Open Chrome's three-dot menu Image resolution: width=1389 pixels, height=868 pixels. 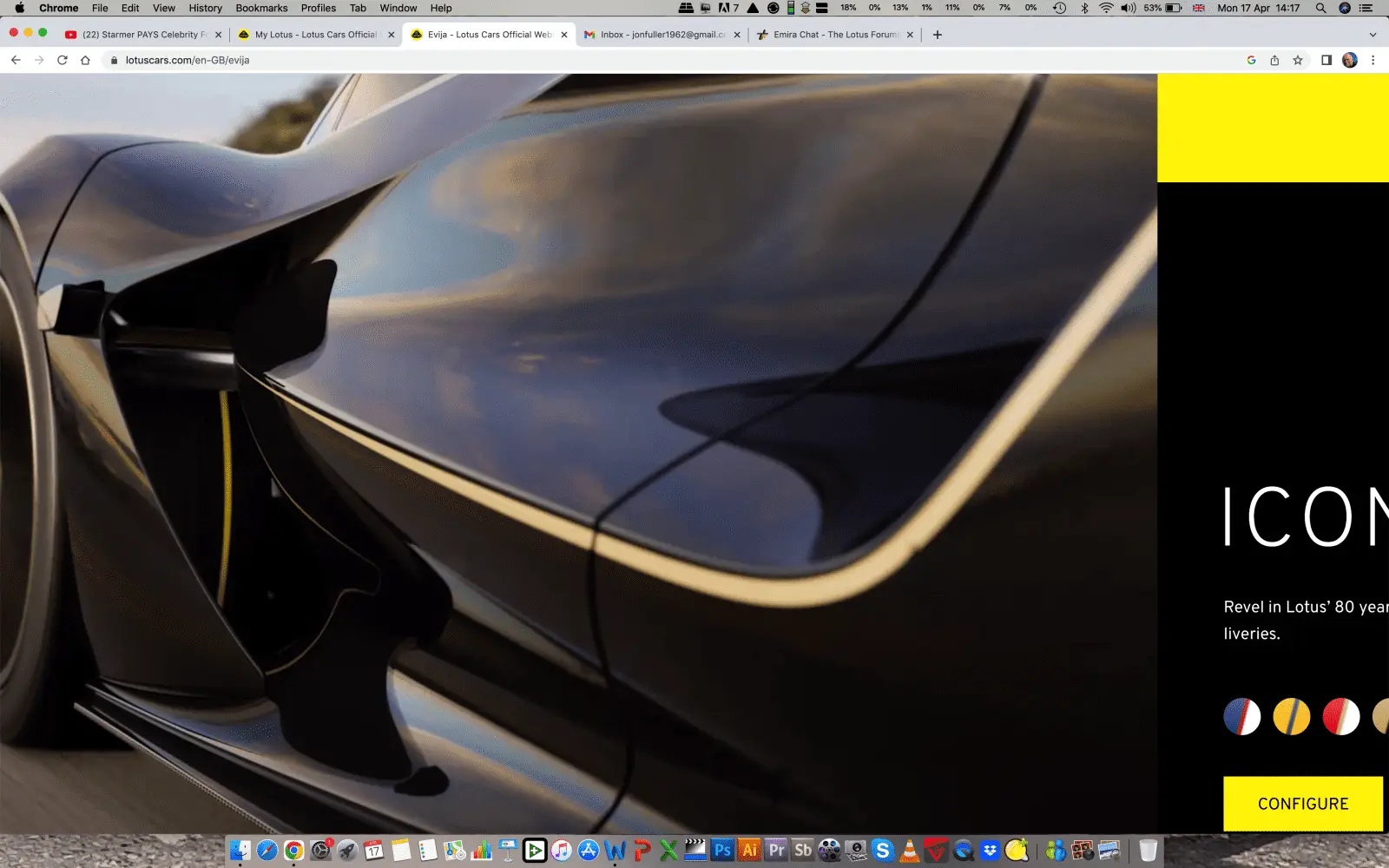click(x=1373, y=60)
